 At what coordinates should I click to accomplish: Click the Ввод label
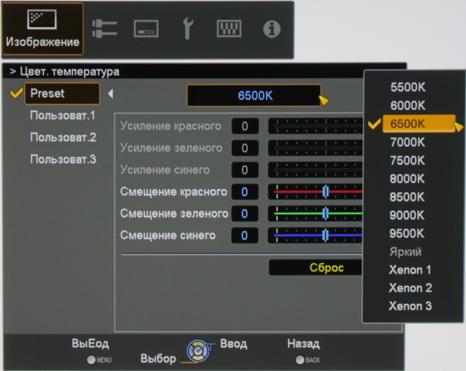point(234,344)
